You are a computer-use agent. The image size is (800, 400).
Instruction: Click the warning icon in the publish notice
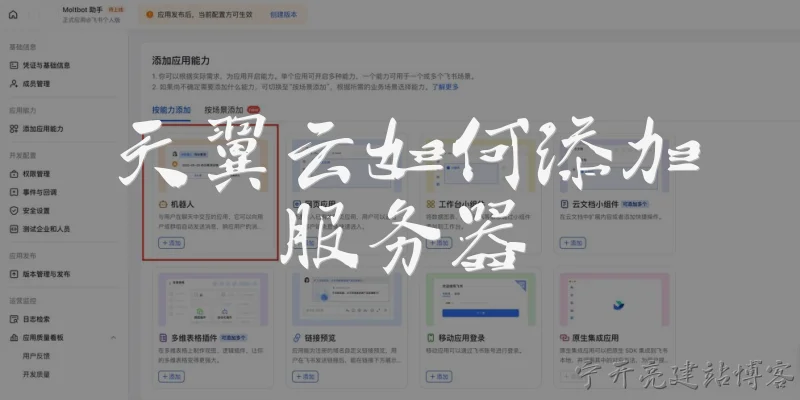(x=149, y=15)
